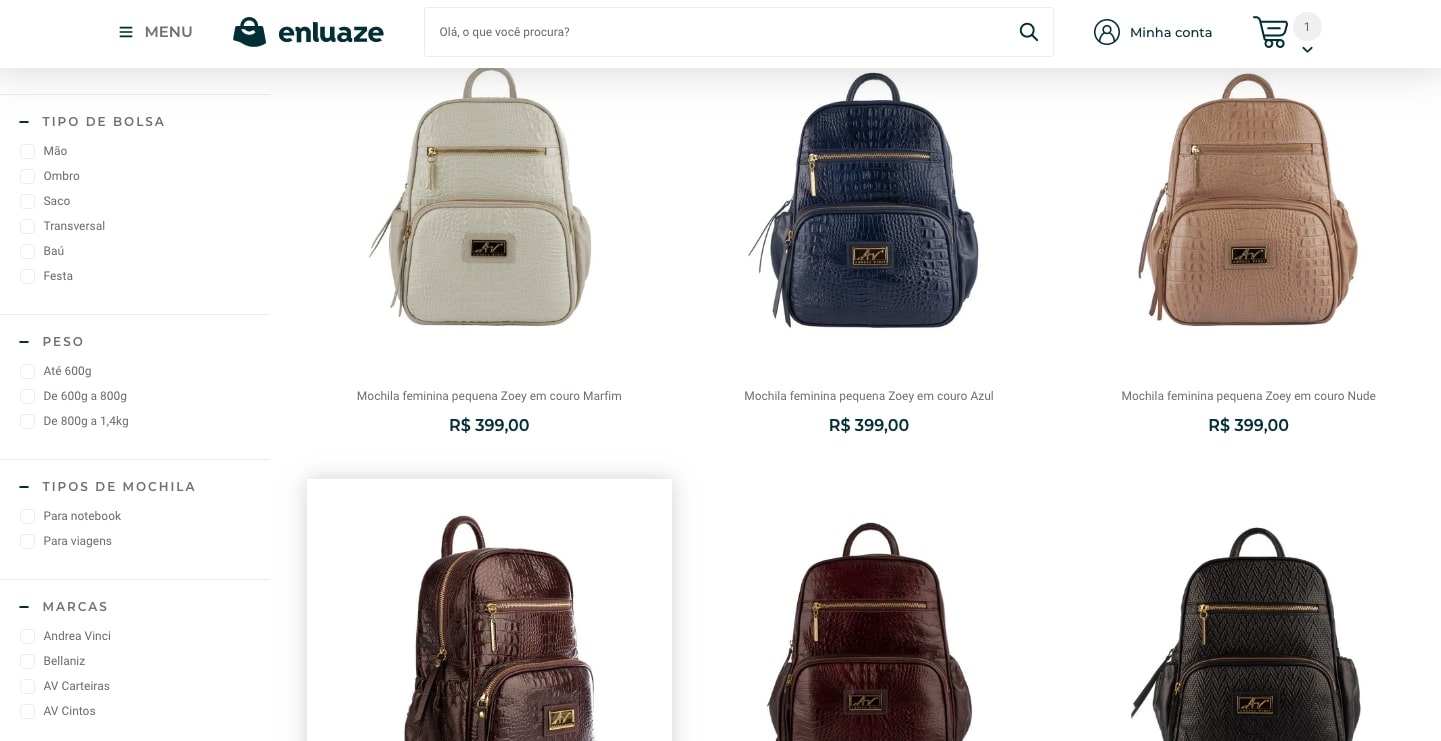The image size is (1441, 741).
Task: Check the Transversal bag type
Action: [28, 226]
